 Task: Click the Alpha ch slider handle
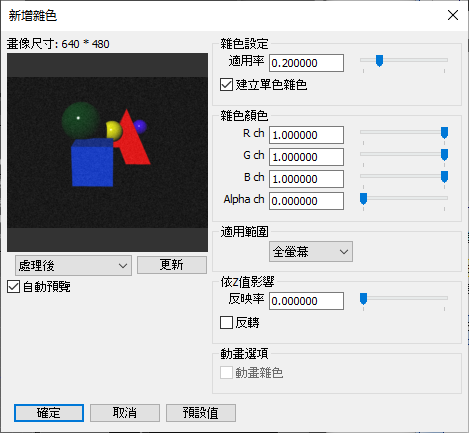(x=363, y=199)
